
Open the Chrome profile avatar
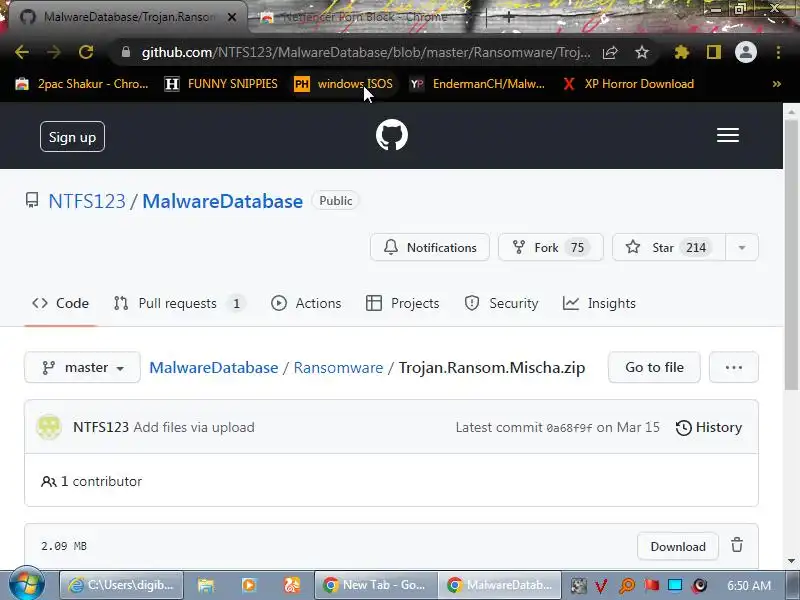(x=745, y=52)
